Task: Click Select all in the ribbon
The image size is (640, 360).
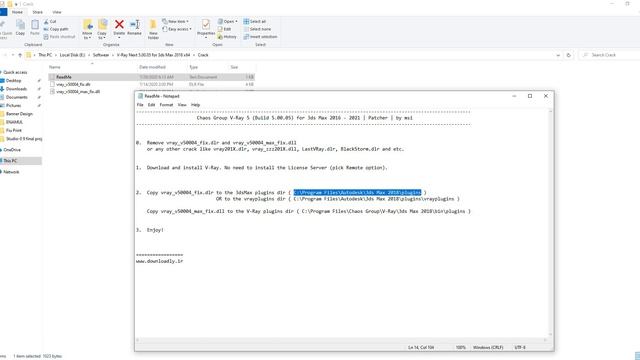Action: (x=254, y=21)
